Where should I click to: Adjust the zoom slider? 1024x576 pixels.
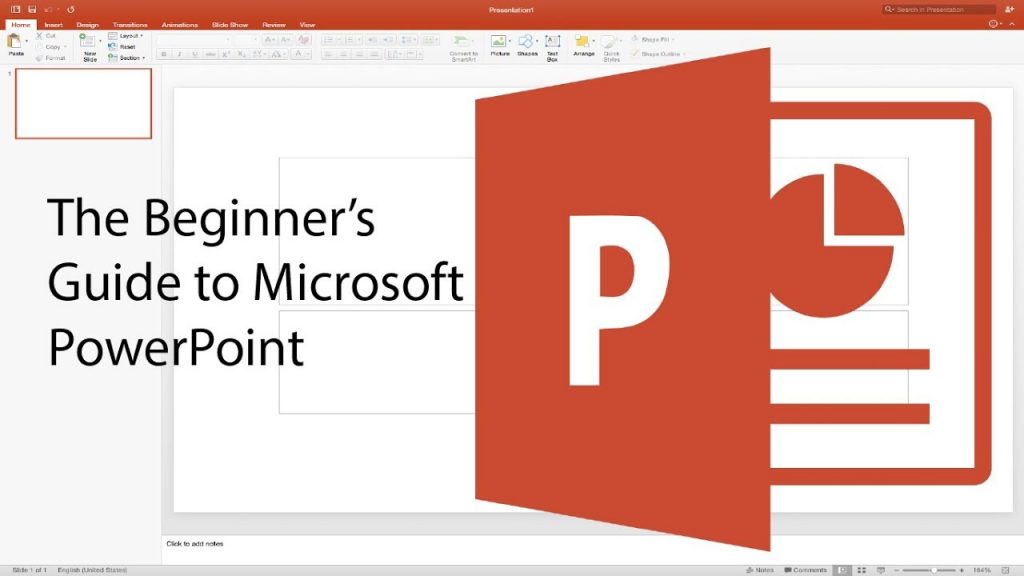pos(935,568)
